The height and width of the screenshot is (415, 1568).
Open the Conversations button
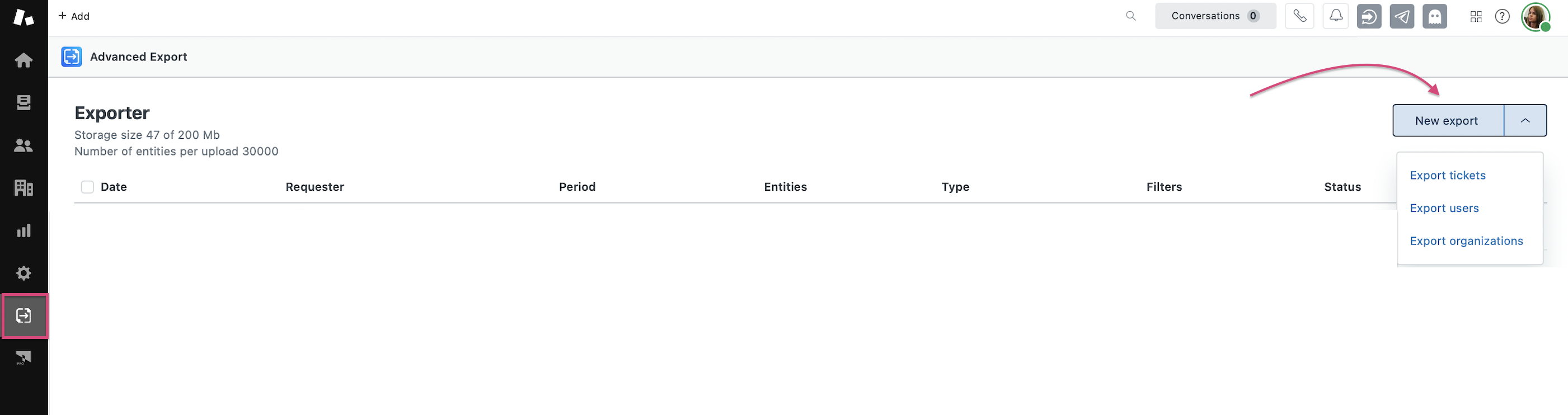[1215, 16]
